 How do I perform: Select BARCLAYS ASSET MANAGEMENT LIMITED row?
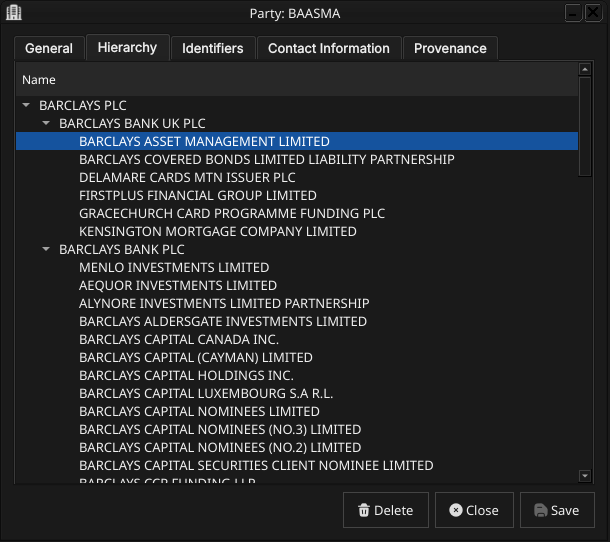pos(297,141)
